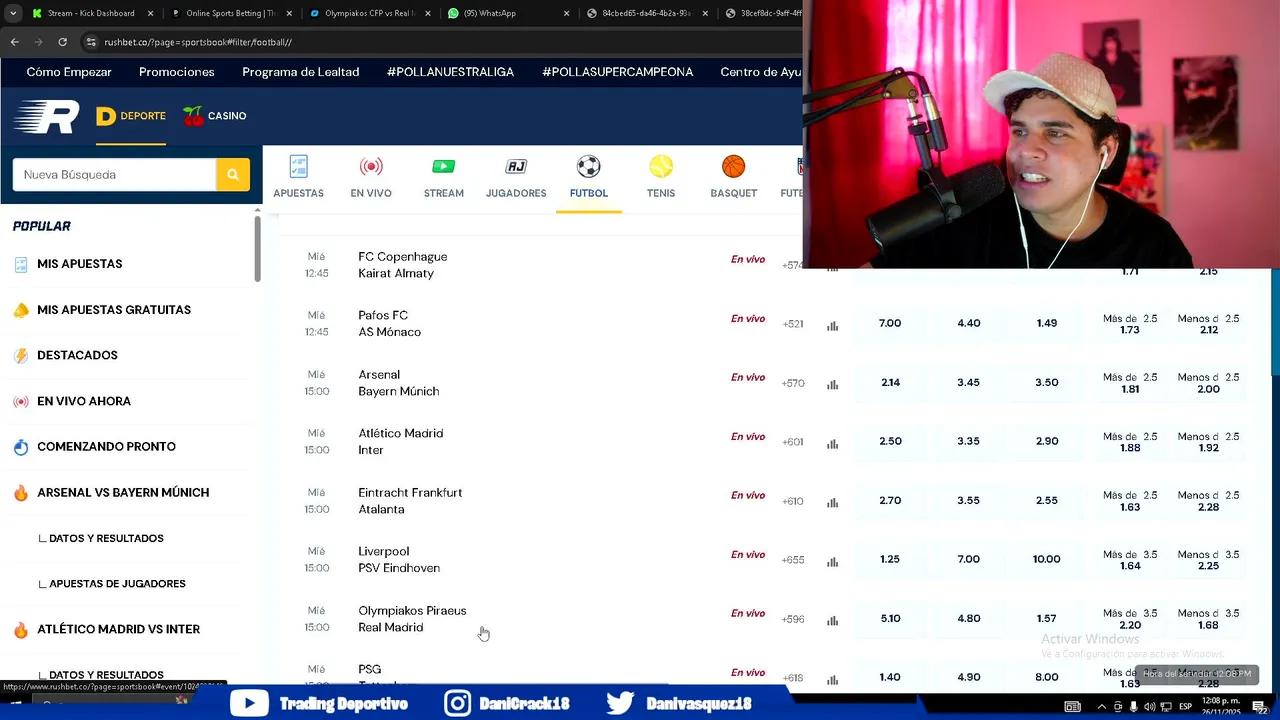
Task: Open the Olympiakos Piraeus vs Real Madrid match
Action: [412, 619]
